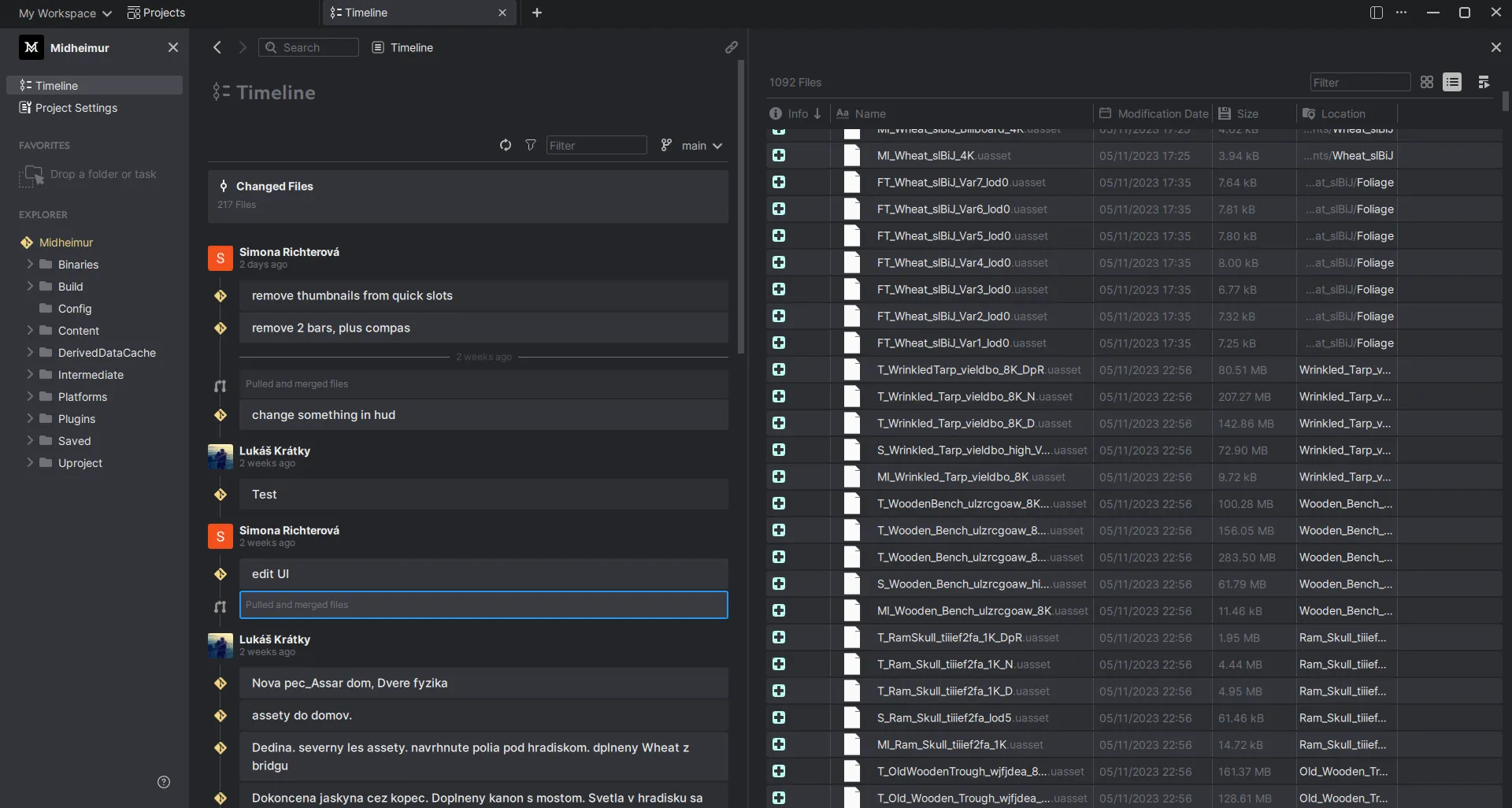Image resolution: width=1512 pixels, height=808 pixels.
Task: Toggle list view mode for the files panel
Action: pos(1453,82)
